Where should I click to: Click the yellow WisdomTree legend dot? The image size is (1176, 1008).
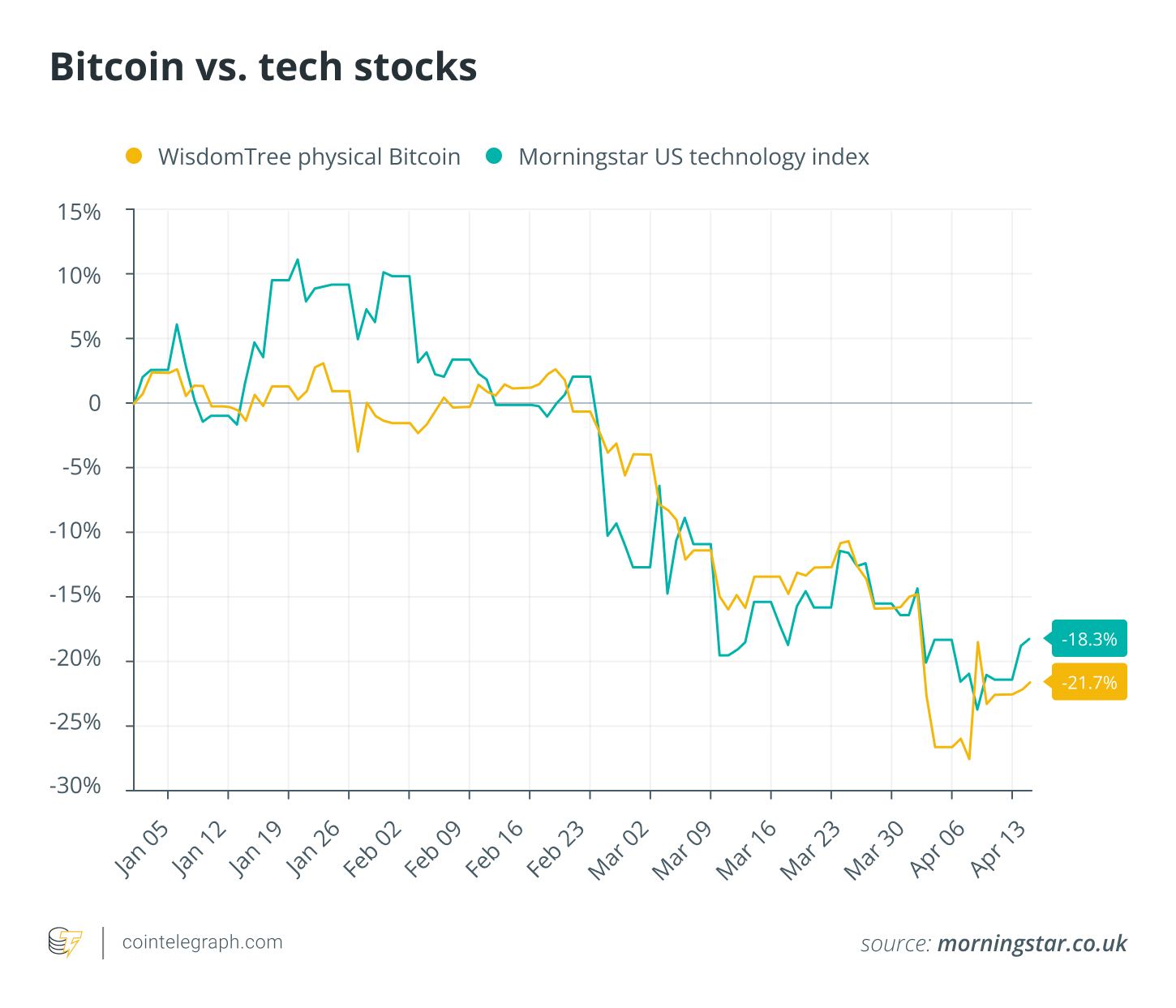(x=134, y=156)
